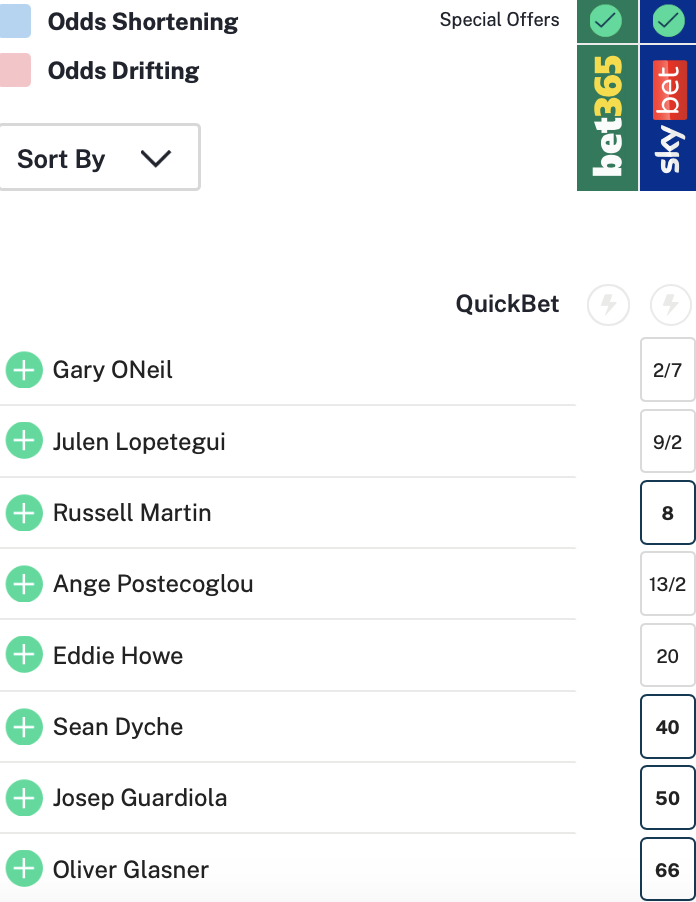696x902 pixels.
Task: Toggle the Sky Bet QuickBet lightning icon
Action: point(670,304)
